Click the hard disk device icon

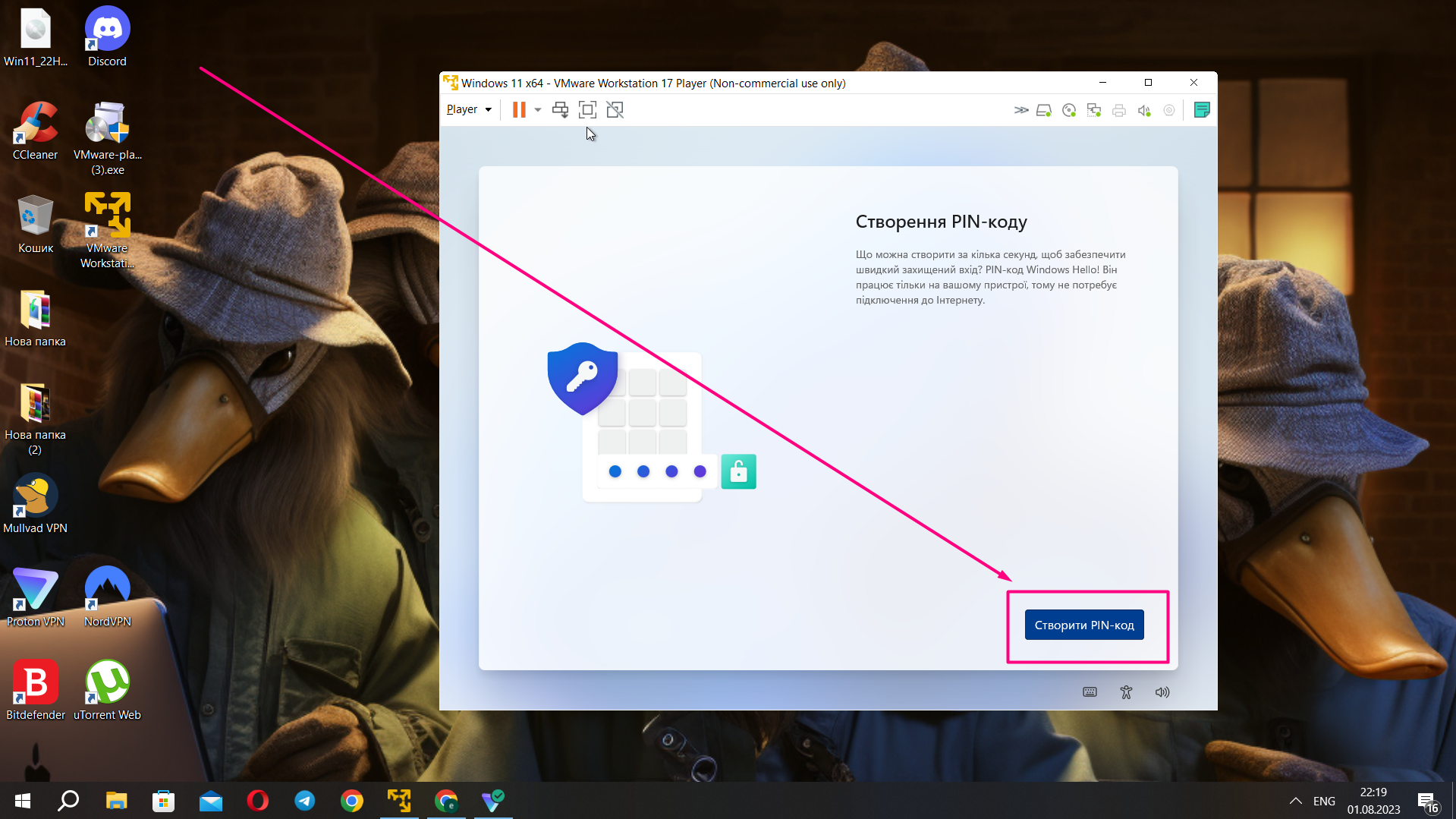click(x=1044, y=110)
